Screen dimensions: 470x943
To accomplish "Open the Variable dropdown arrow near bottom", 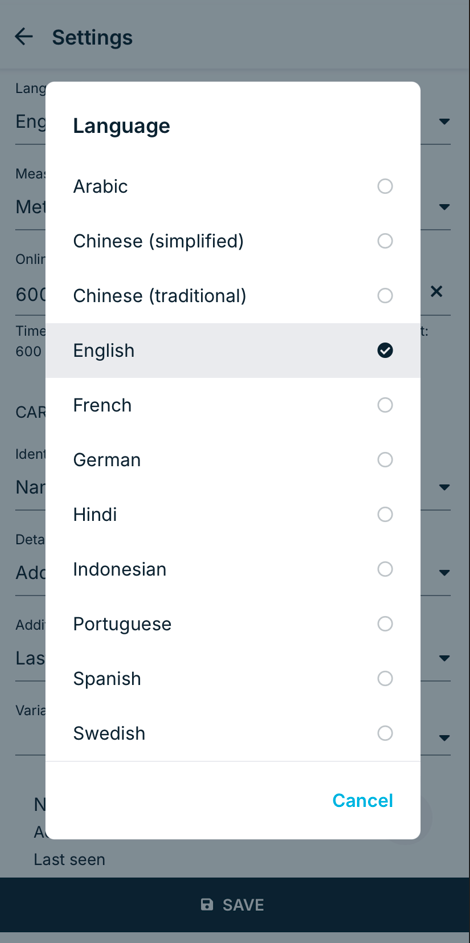I will click(x=444, y=737).
